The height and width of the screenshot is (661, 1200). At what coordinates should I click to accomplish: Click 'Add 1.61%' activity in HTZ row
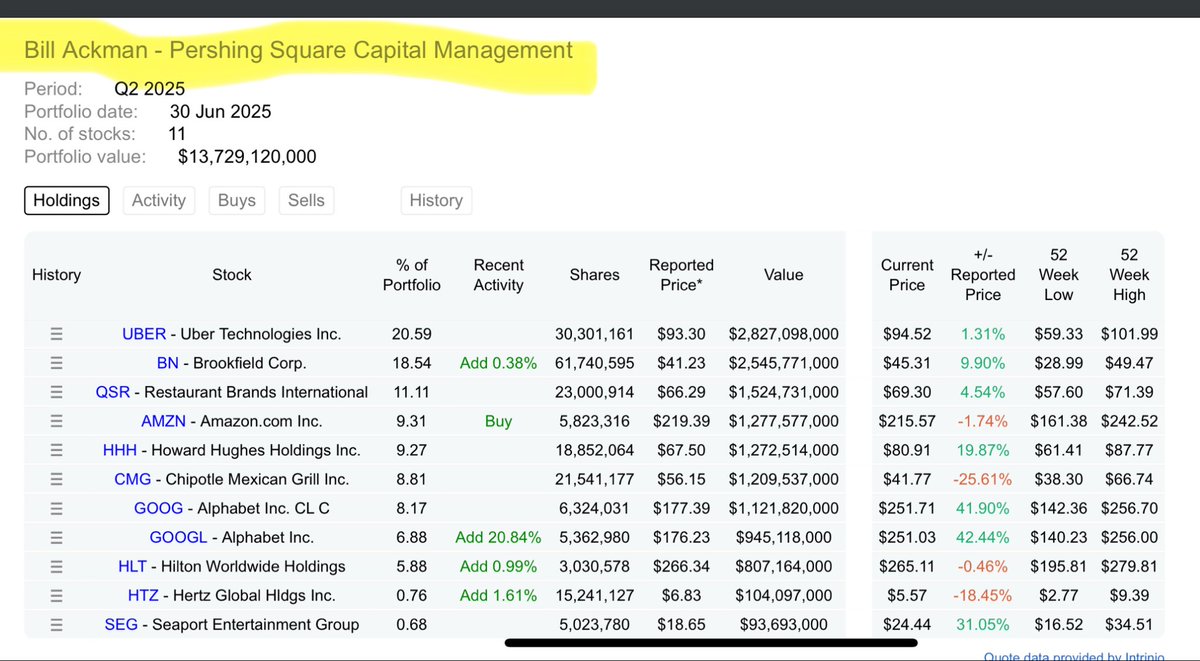[x=498, y=595]
